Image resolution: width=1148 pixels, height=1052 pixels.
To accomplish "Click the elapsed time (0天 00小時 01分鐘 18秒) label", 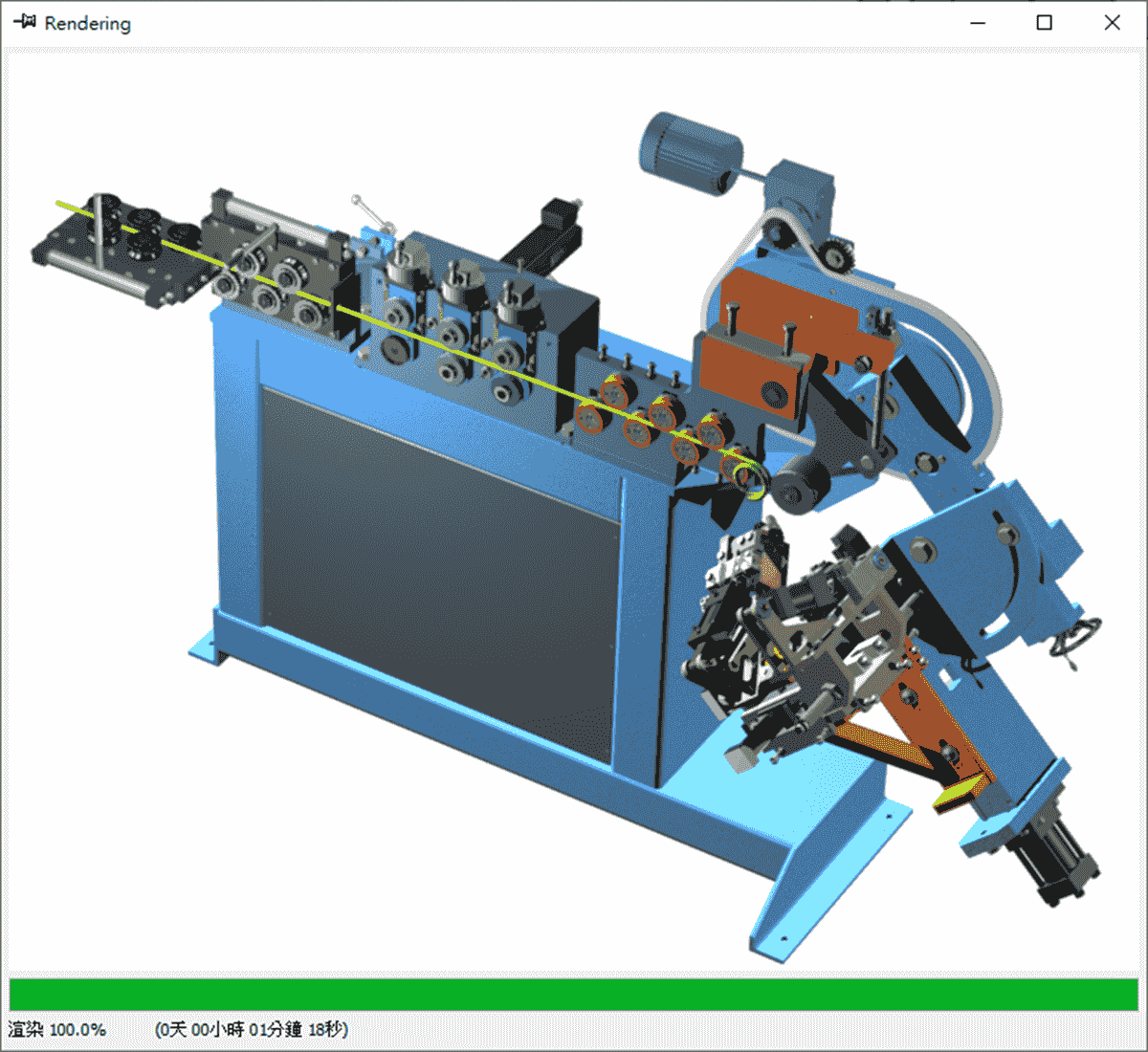I will (x=251, y=1031).
